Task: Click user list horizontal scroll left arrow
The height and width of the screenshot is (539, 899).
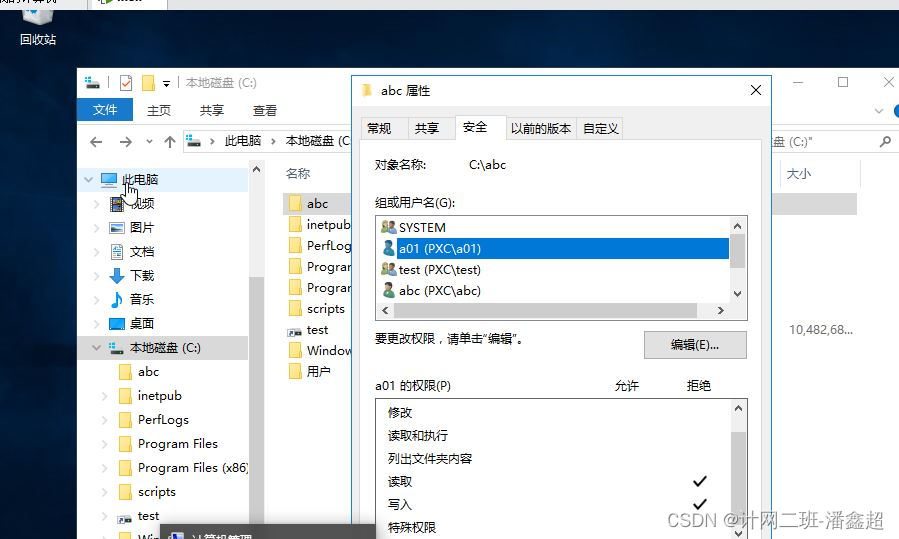Action: 385,310
